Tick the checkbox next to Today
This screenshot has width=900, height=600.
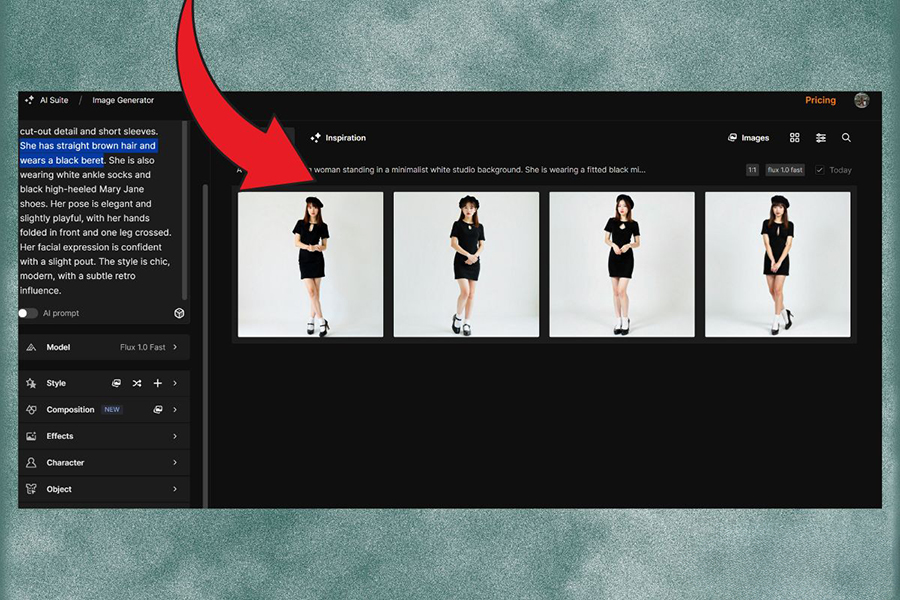pos(820,170)
